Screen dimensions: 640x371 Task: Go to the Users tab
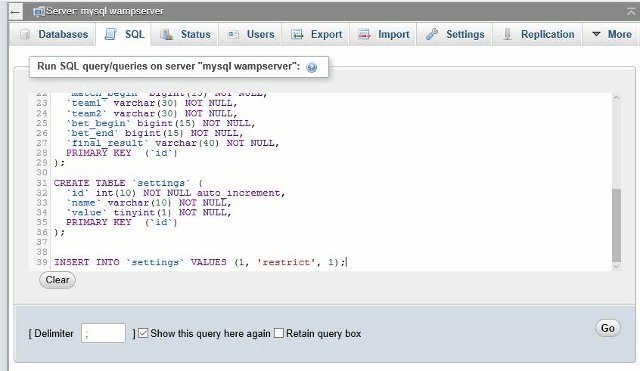[251, 34]
